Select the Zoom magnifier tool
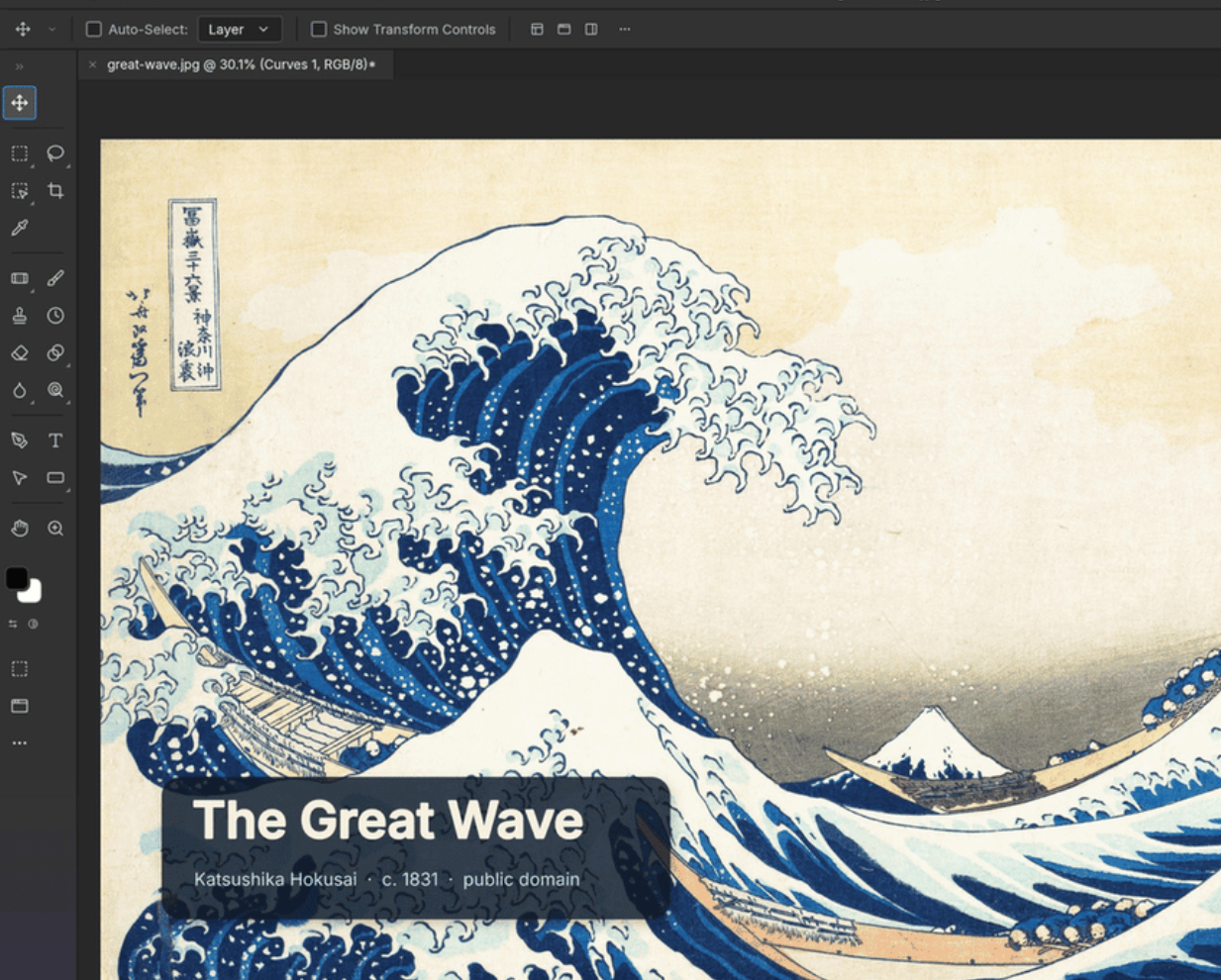The height and width of the screenshot is (980, 1221). pos(55,529)
